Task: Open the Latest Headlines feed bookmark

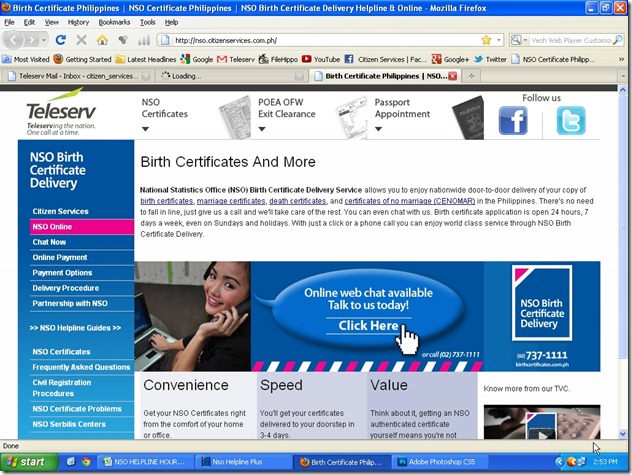Action: pyautogui.click(x=146, y=59)
